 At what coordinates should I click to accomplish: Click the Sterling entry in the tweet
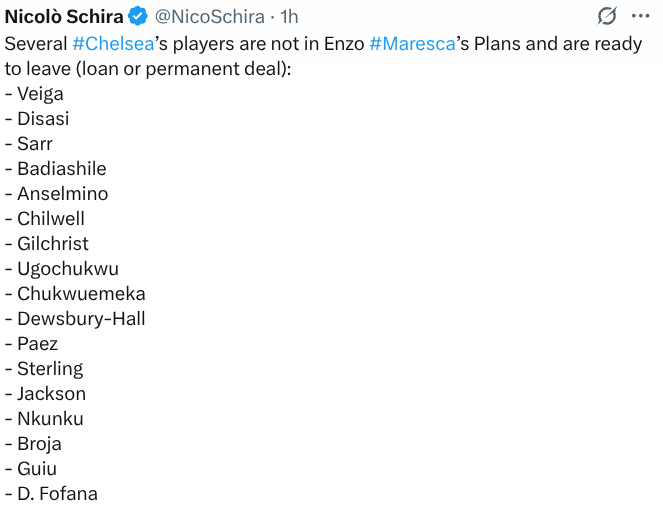[50, 369]
